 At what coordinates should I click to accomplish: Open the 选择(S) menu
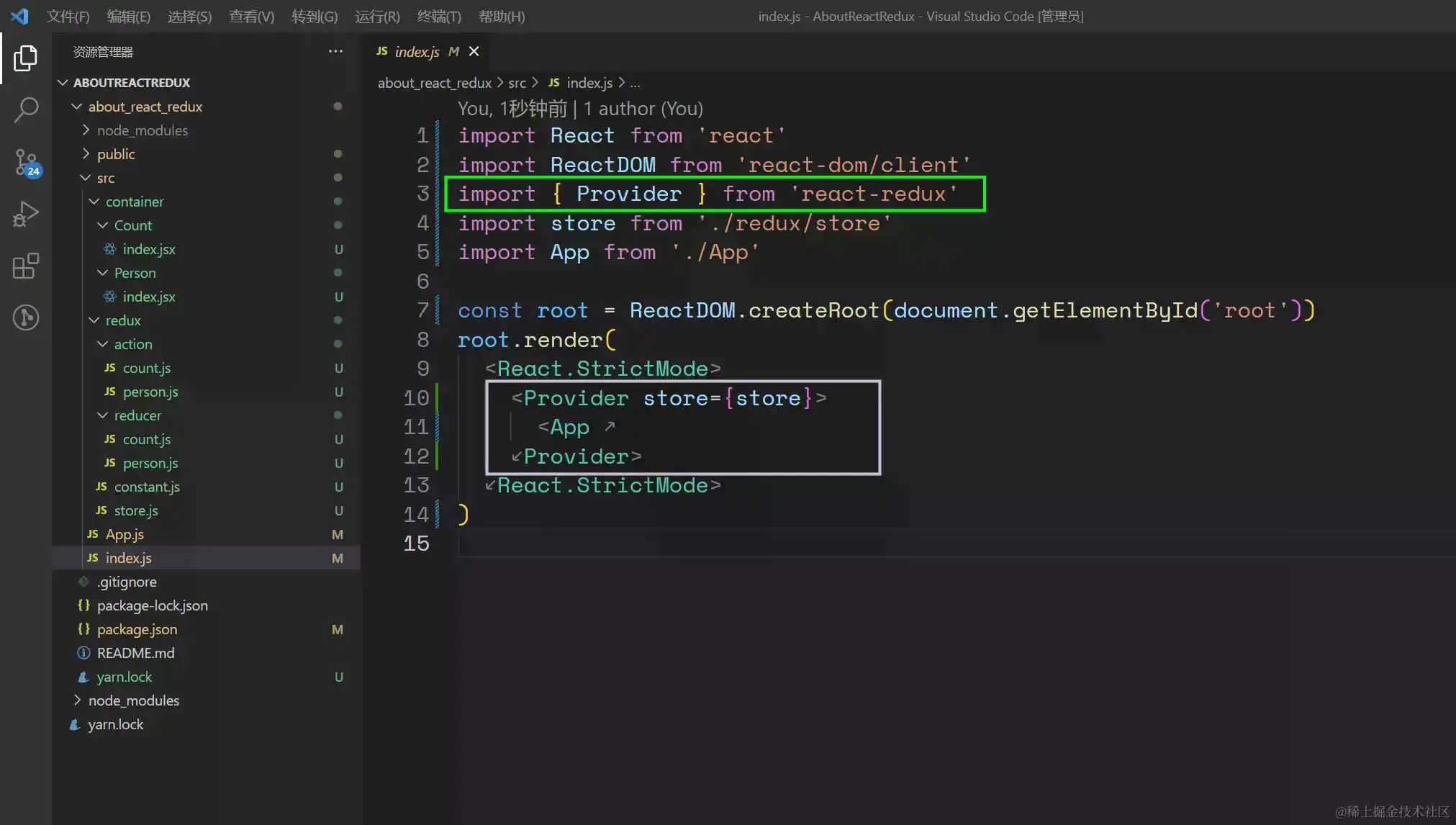click(x=189, y=16)
